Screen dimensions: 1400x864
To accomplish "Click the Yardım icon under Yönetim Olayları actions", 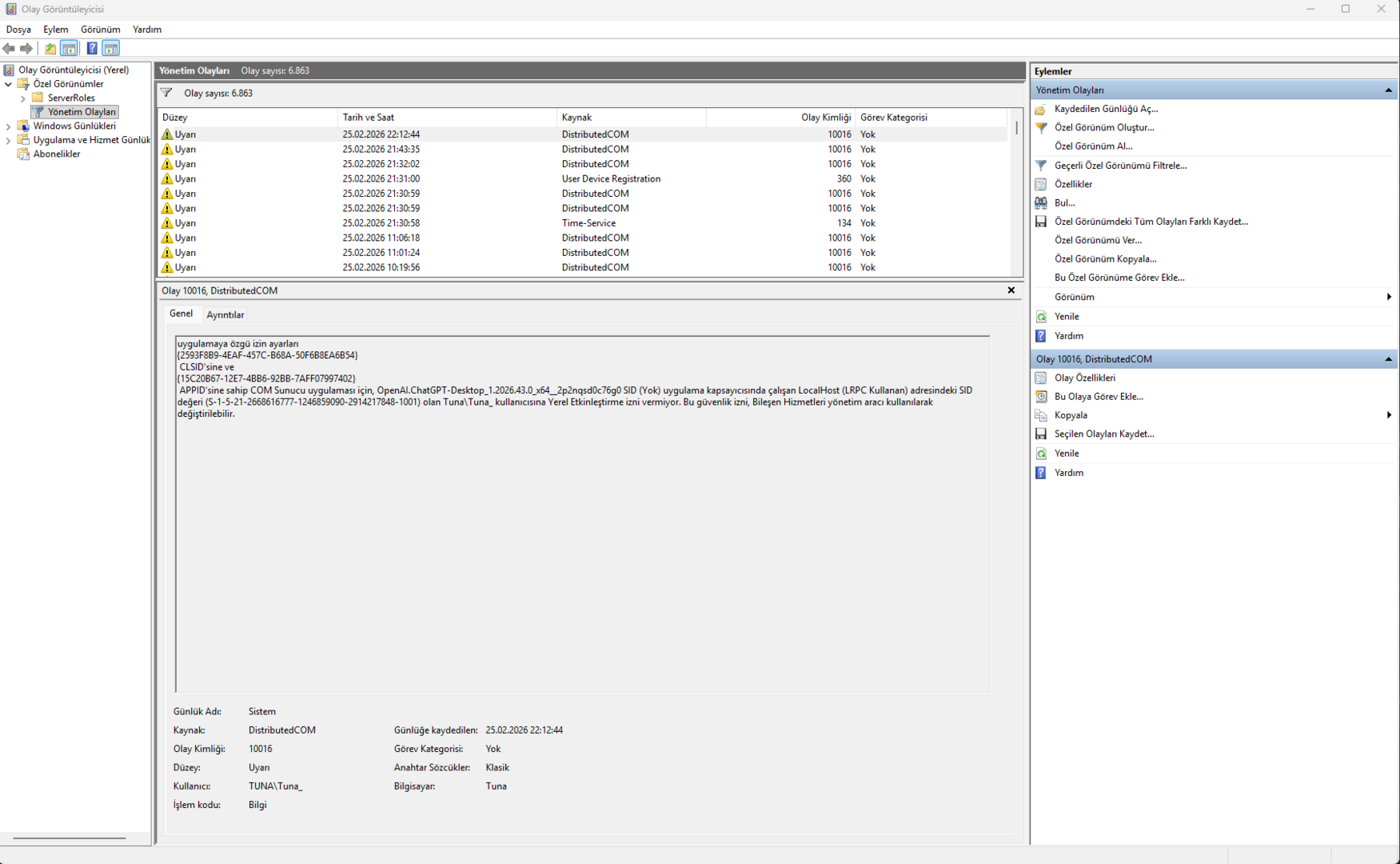I will pos(1041,336).
